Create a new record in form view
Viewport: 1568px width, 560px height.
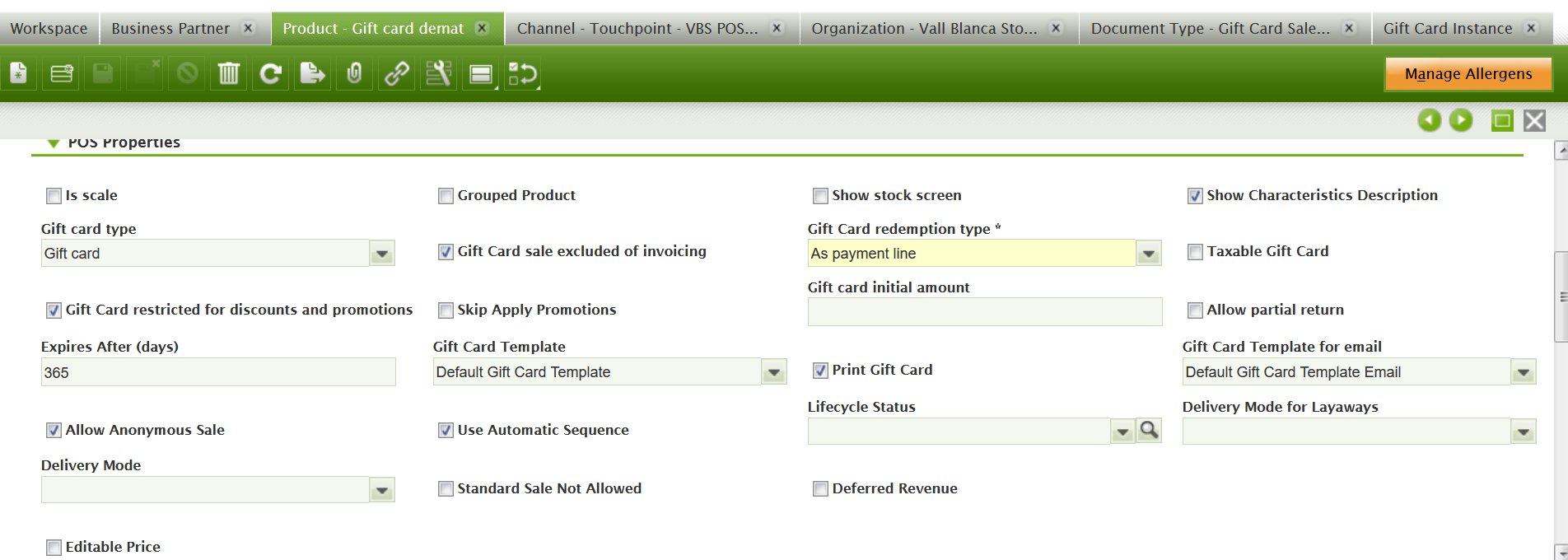coord(19,74)
